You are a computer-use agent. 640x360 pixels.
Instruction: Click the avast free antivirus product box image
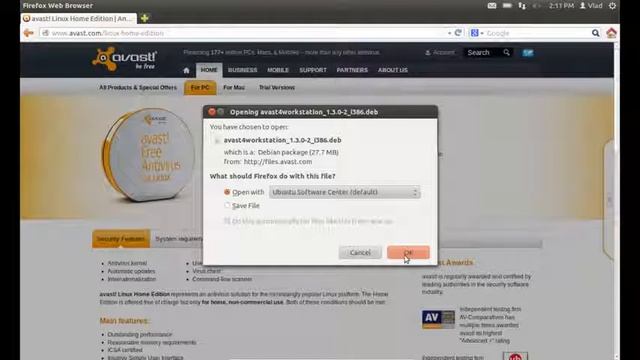pos(148,155)
